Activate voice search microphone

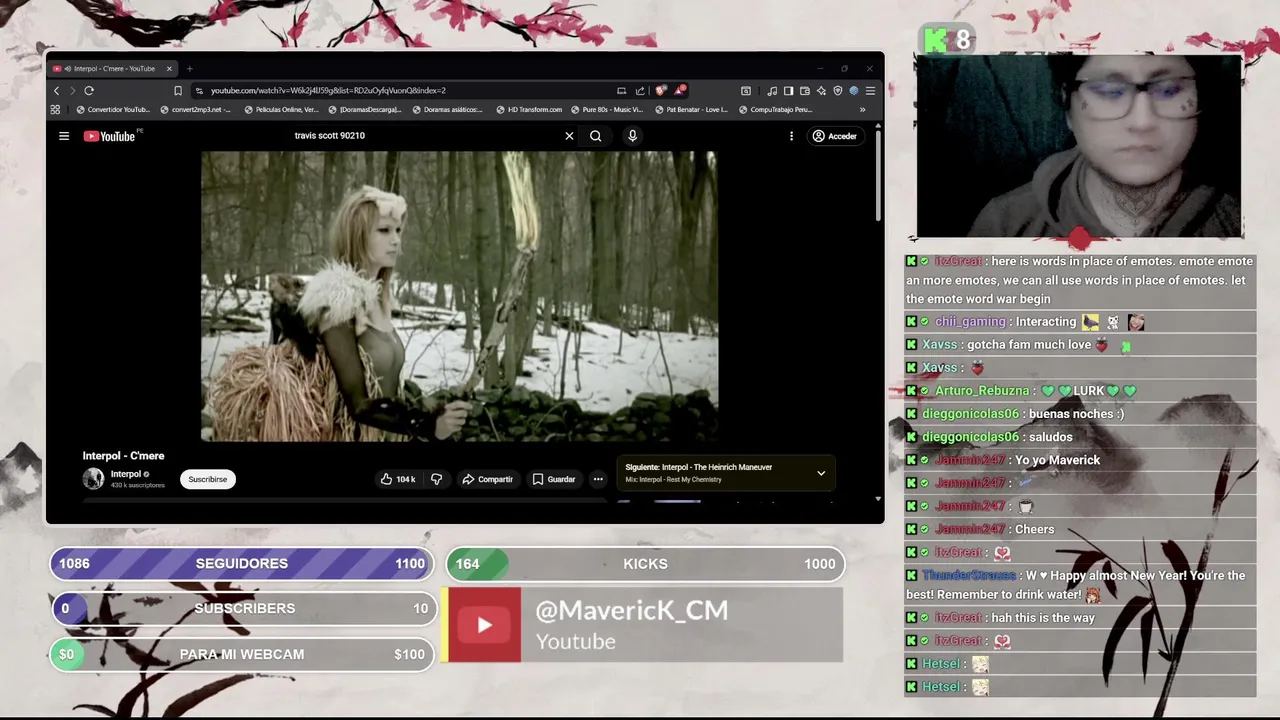632,136
